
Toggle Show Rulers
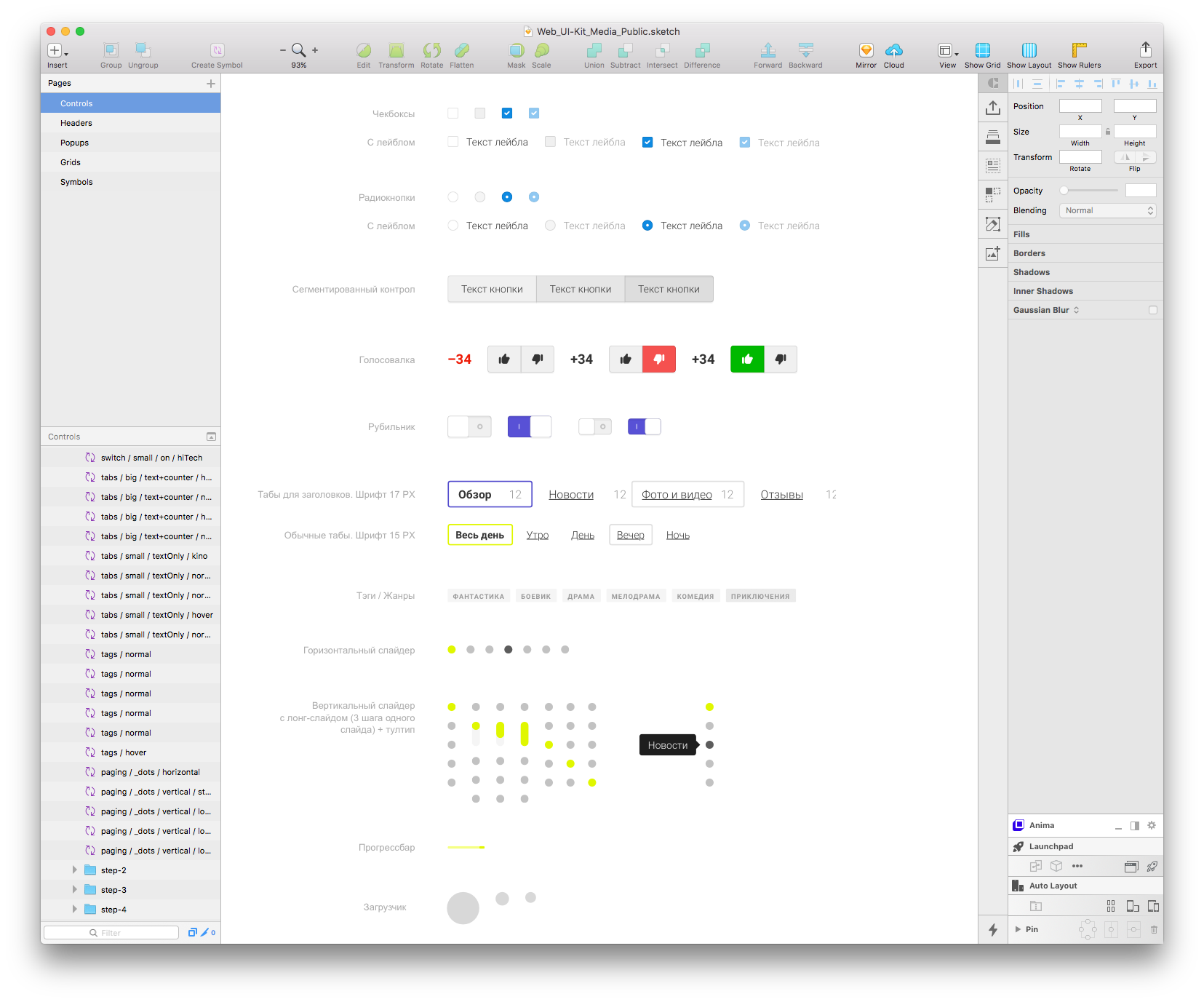(1079, 50)
